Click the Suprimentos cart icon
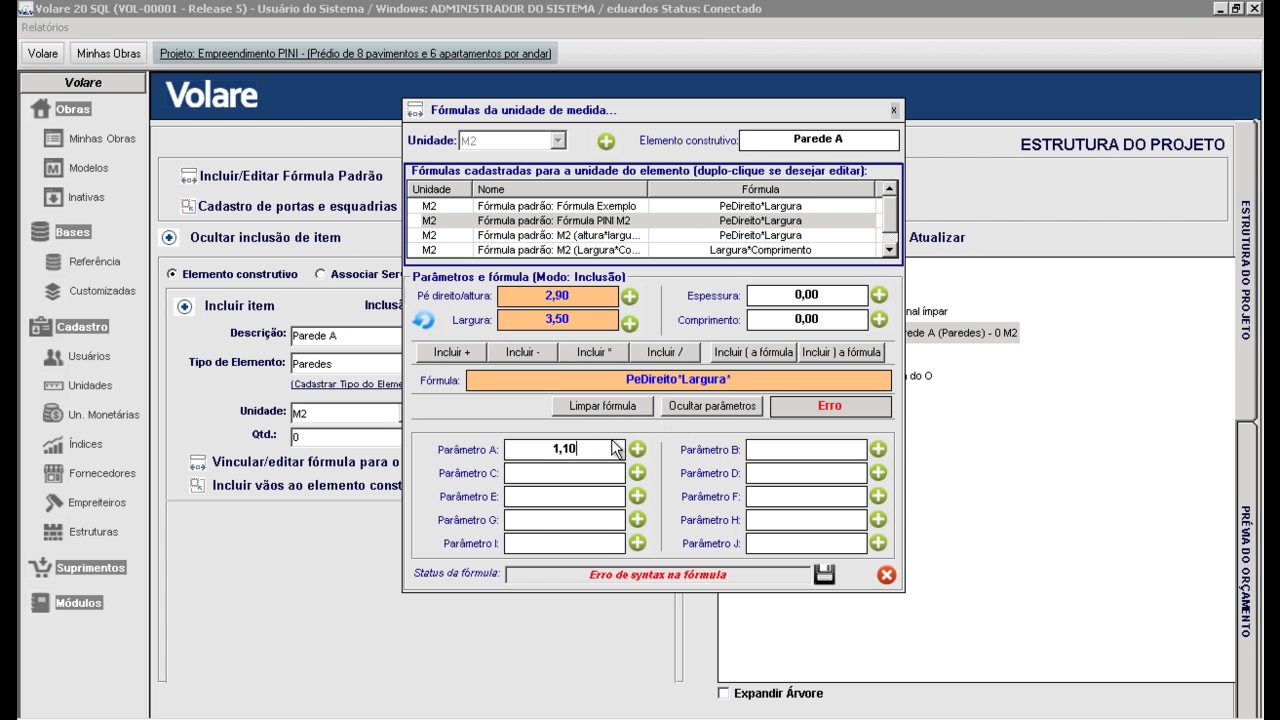1280x720 pixels. click(40, 567)
